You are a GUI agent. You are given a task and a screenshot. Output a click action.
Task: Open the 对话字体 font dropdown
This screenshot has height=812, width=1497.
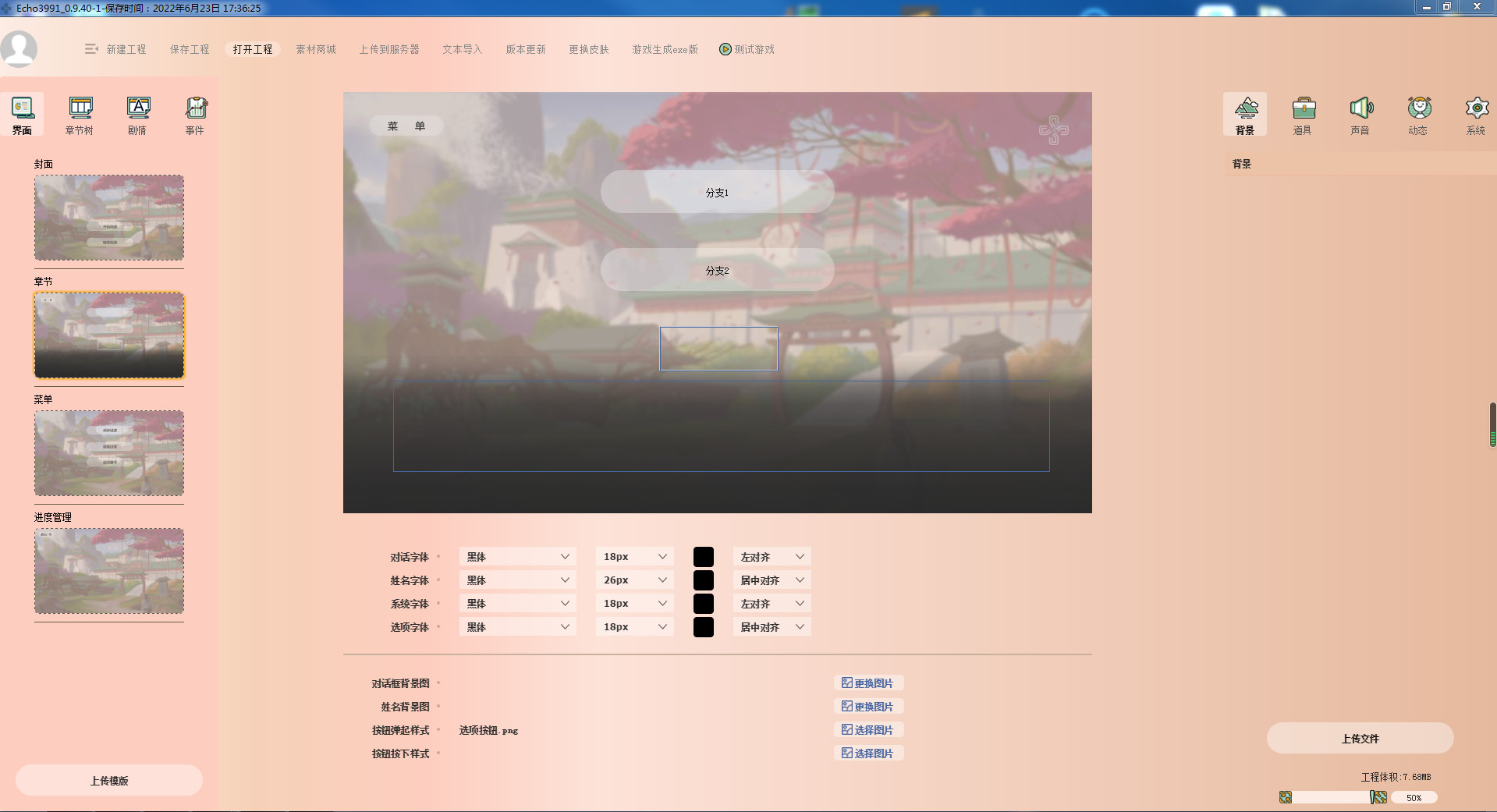(x=517, y=556)
